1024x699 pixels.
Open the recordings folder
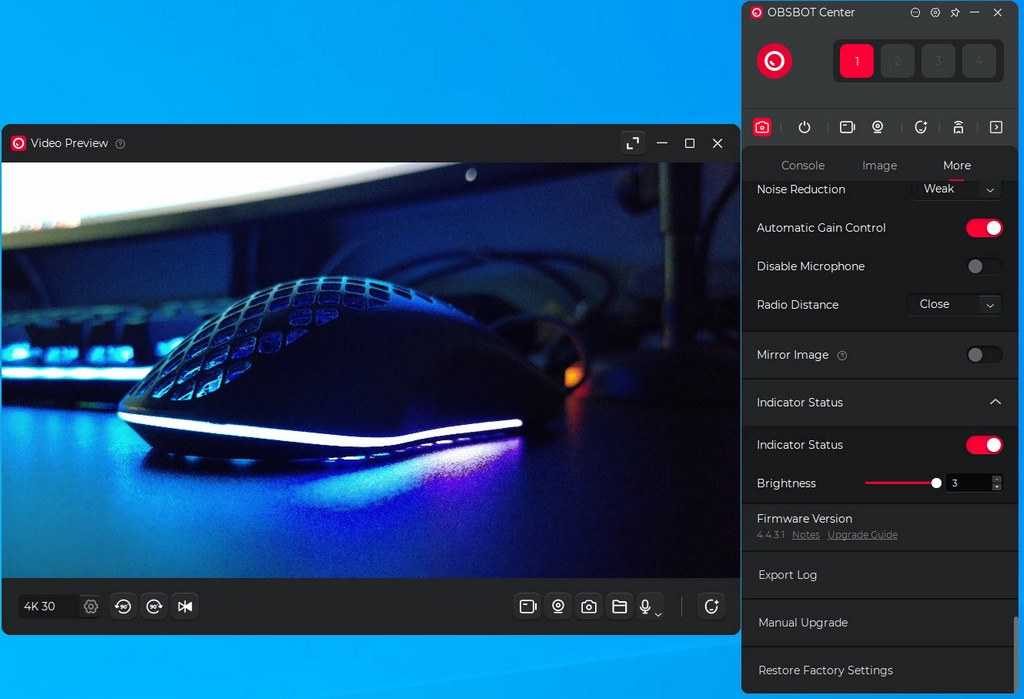[619, 606]
